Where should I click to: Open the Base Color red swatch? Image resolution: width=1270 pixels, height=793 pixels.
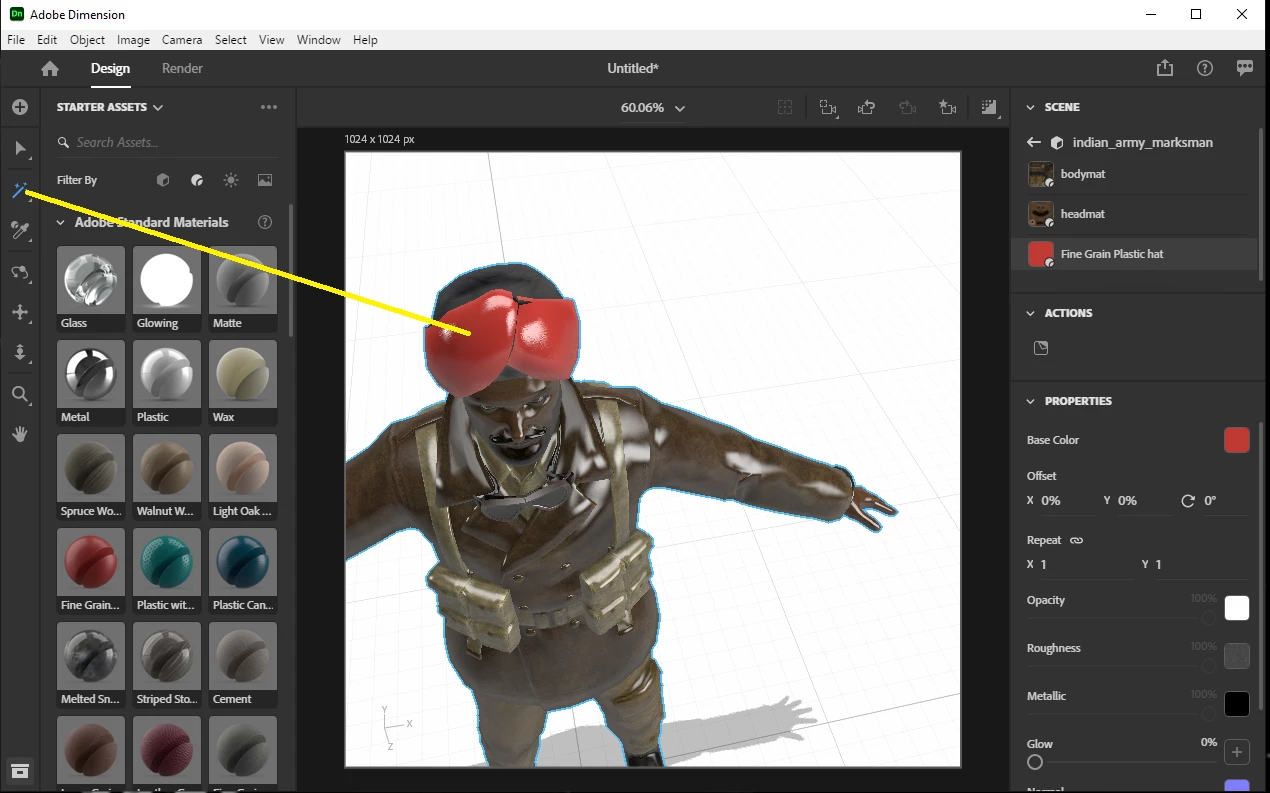coord(1237,440)
